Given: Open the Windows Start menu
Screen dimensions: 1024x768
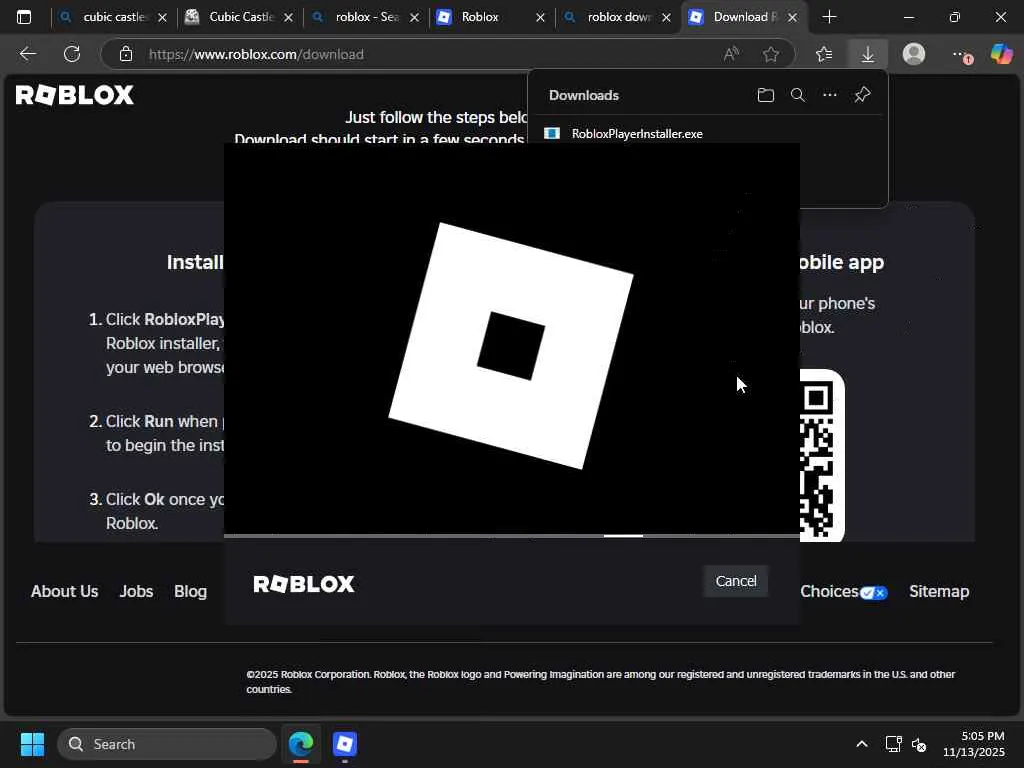Looking at the screenshot, I should click(32, 744).
